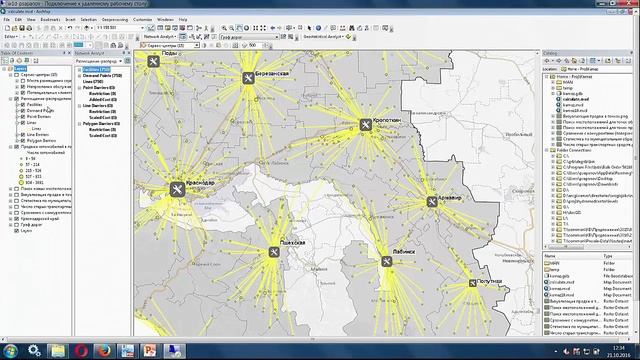
Task: Toggle Line Barriers layer checkbox
Action: [23, 135]
